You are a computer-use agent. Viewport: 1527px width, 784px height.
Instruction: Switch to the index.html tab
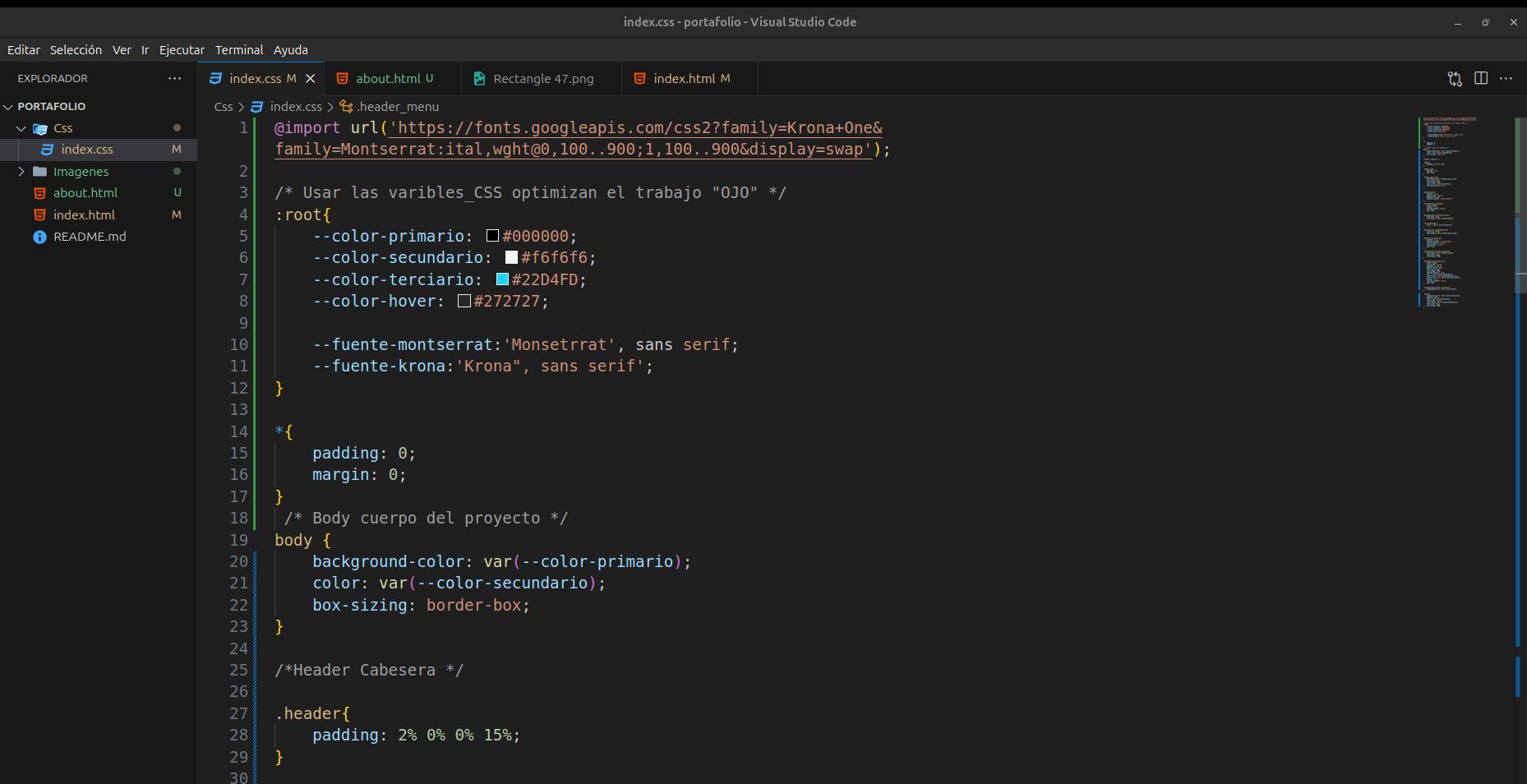tap(690, 78)
